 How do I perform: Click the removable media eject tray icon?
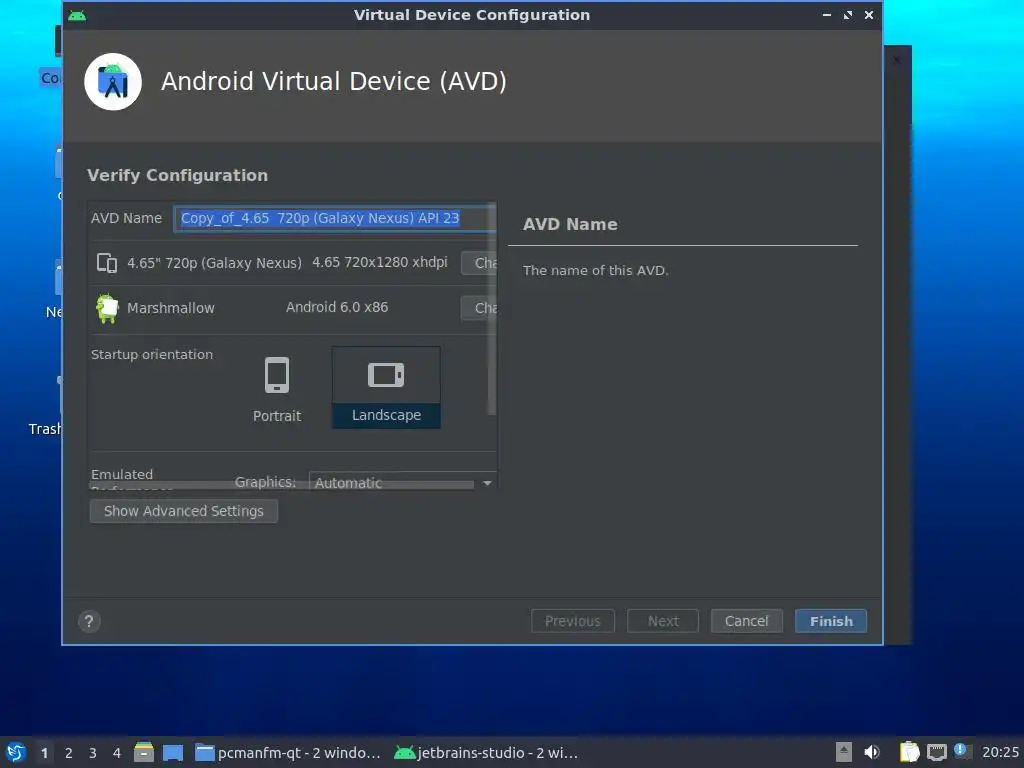pos(844,752)
